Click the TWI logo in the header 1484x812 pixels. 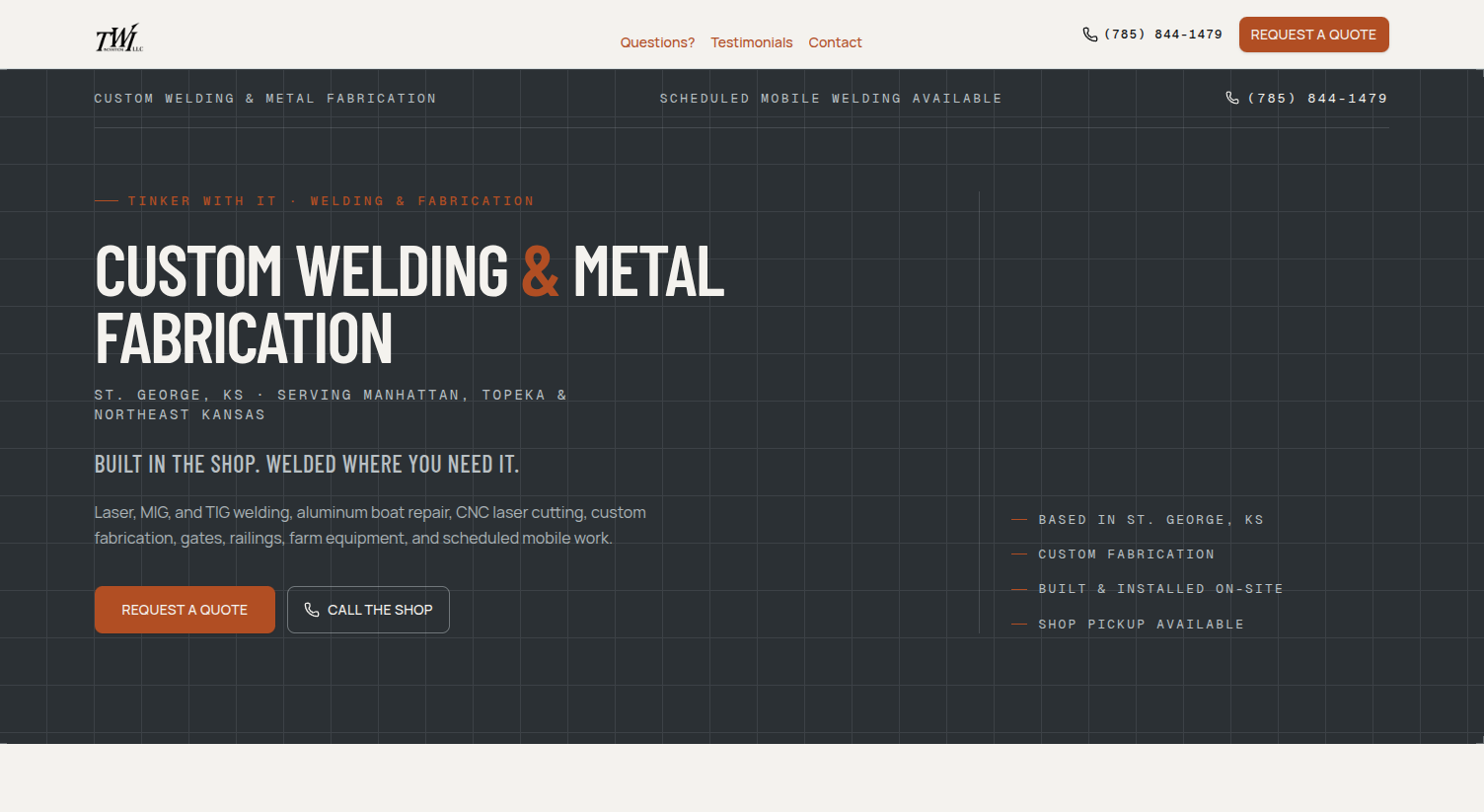[119, 37]
